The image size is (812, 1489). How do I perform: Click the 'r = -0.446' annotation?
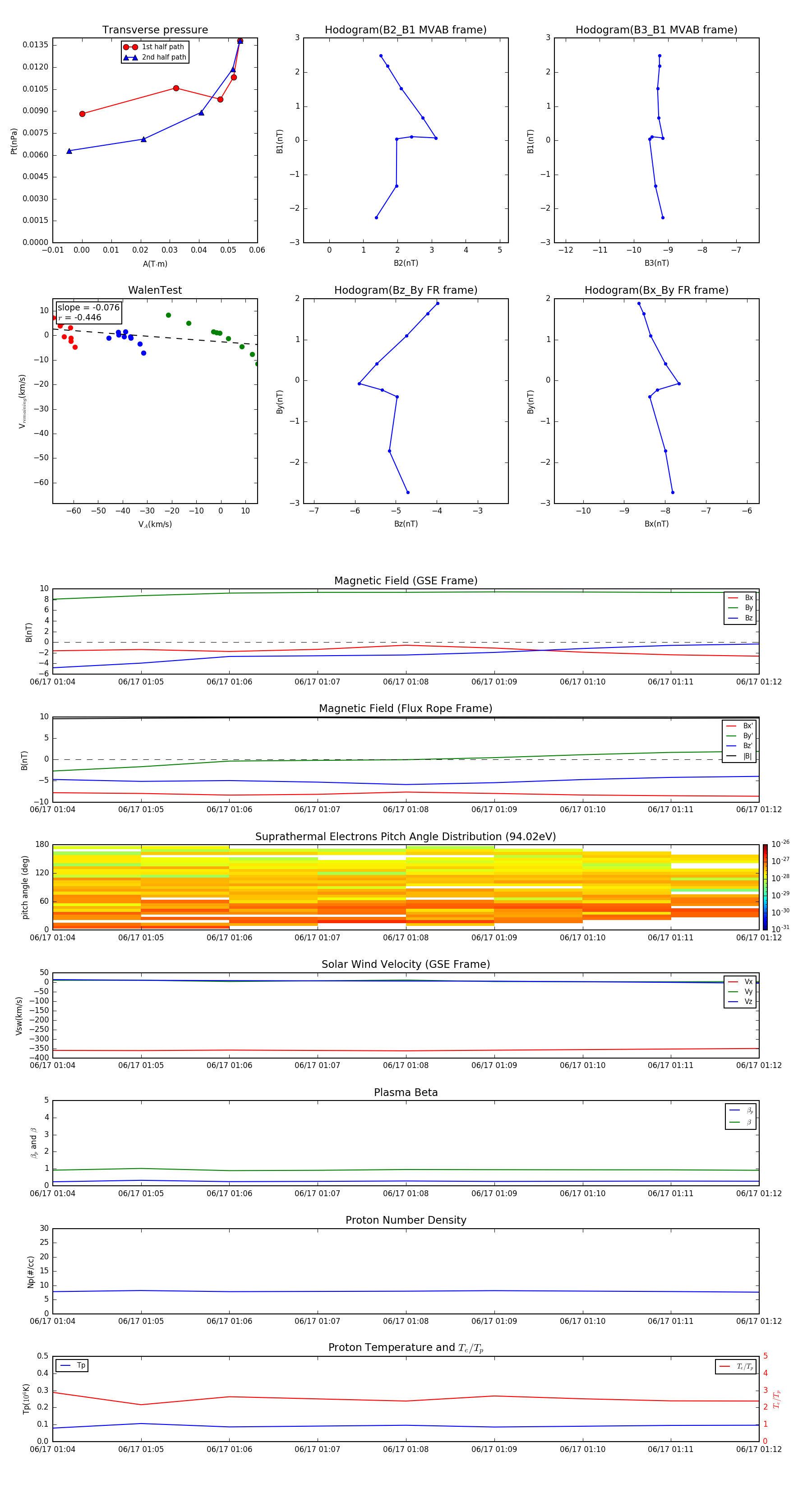tap(80, 317)
